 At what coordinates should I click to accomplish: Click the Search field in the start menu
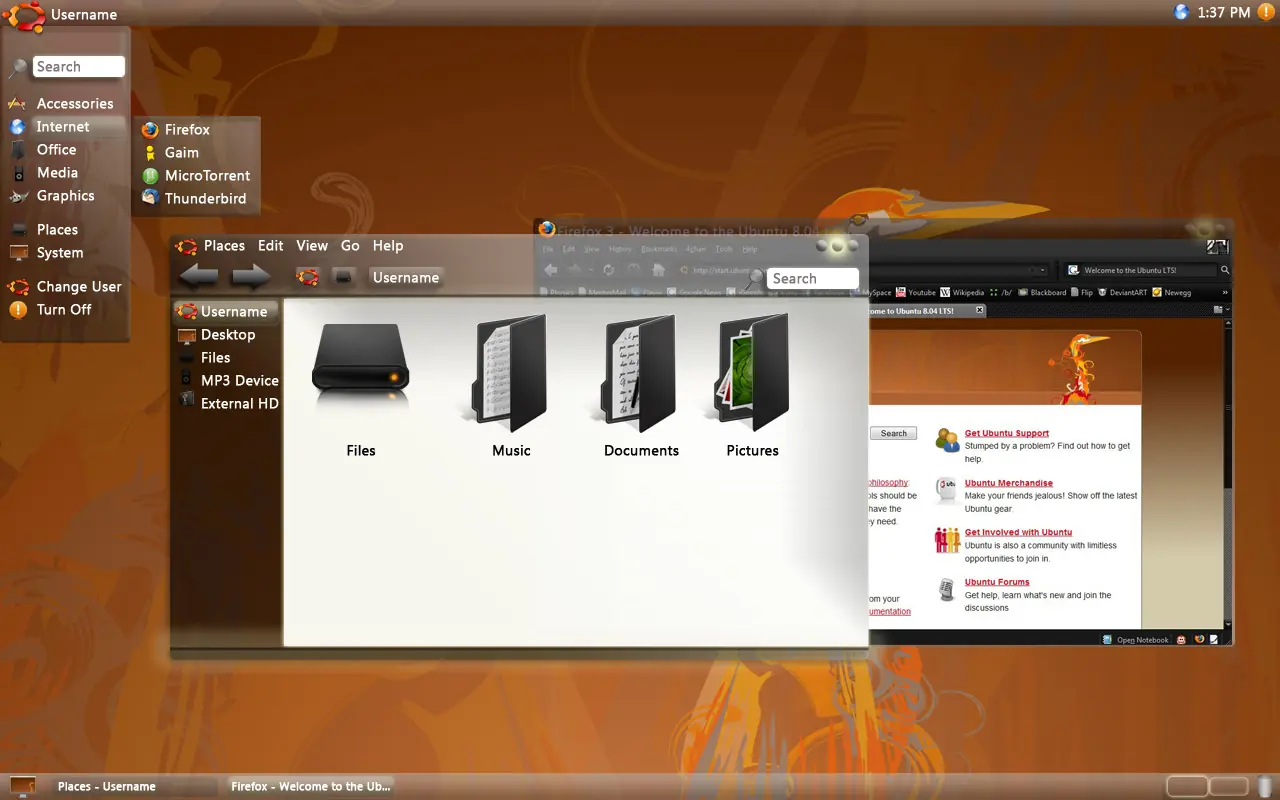(79, 66)
